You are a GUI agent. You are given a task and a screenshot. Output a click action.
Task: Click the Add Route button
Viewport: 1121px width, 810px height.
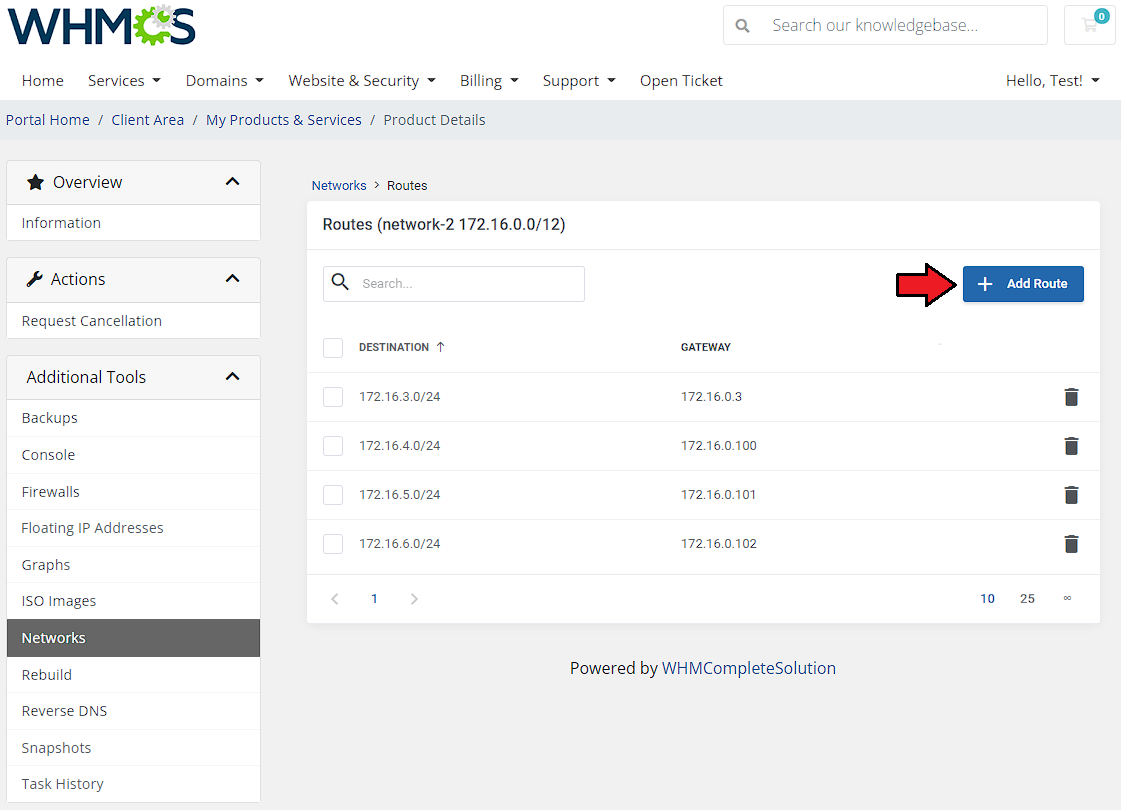click(1023, 284)
